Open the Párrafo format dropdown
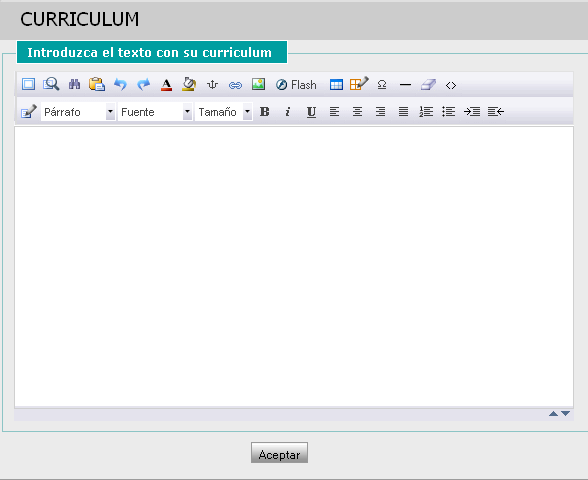The height and width of the screenshot is (480, 588). (78, 112)
